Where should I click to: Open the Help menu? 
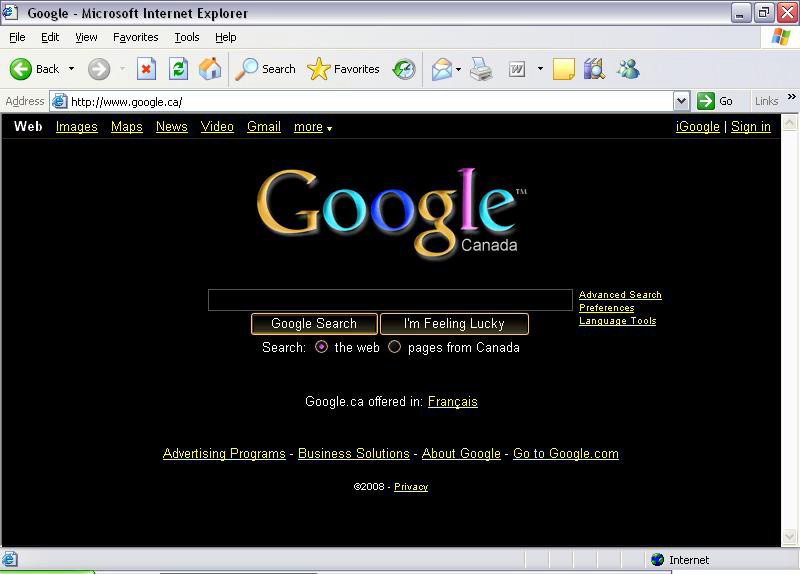226,37
